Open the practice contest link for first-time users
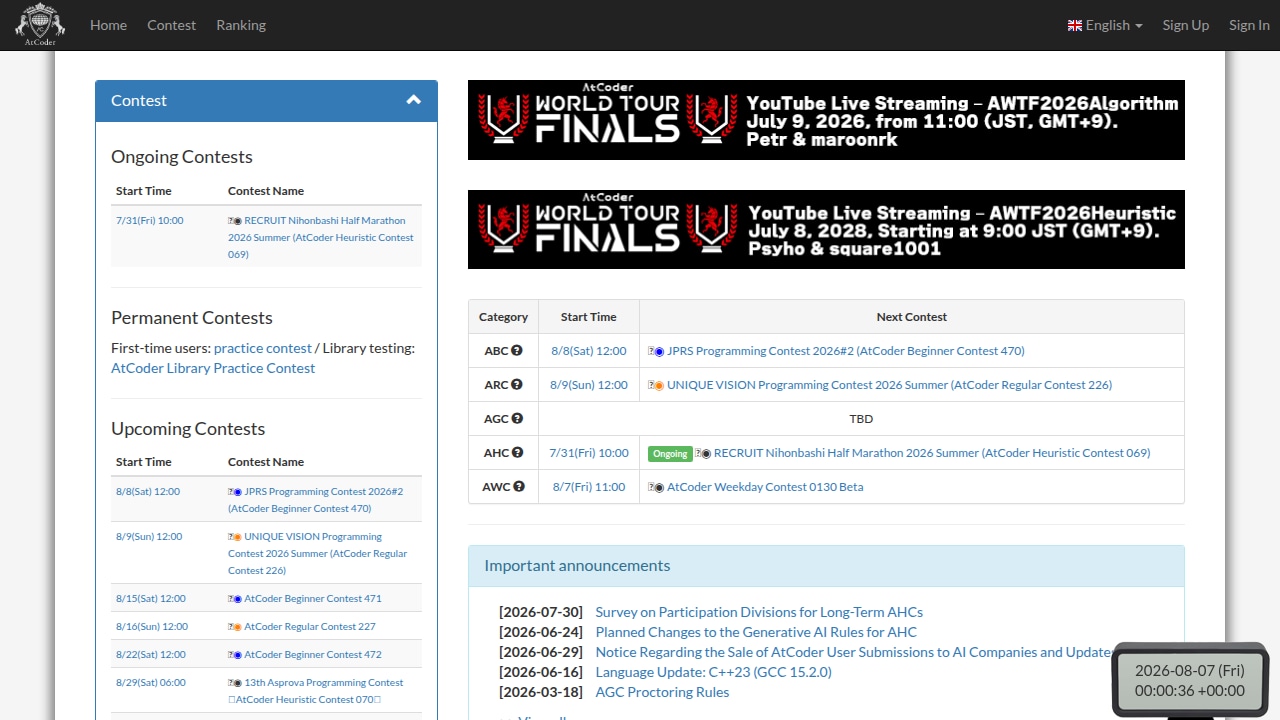 pyautogui.click(x=263, y=348)
